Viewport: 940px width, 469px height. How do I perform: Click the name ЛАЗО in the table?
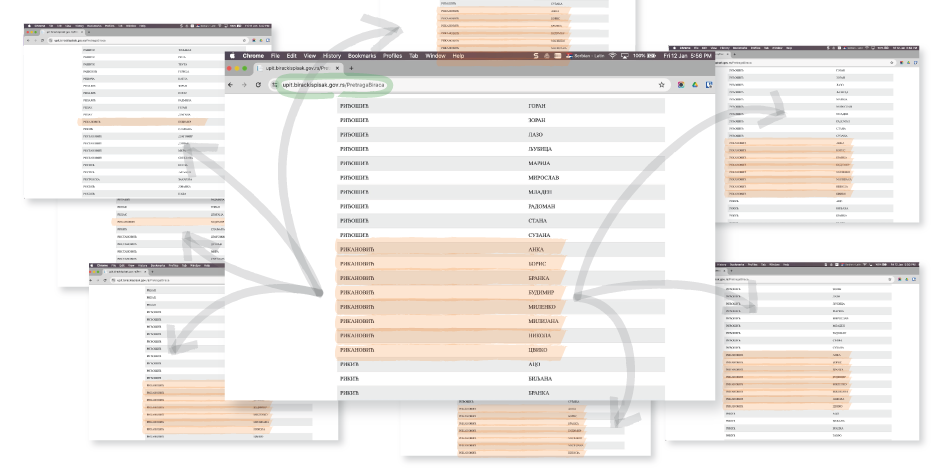click(x=535, y=135)
